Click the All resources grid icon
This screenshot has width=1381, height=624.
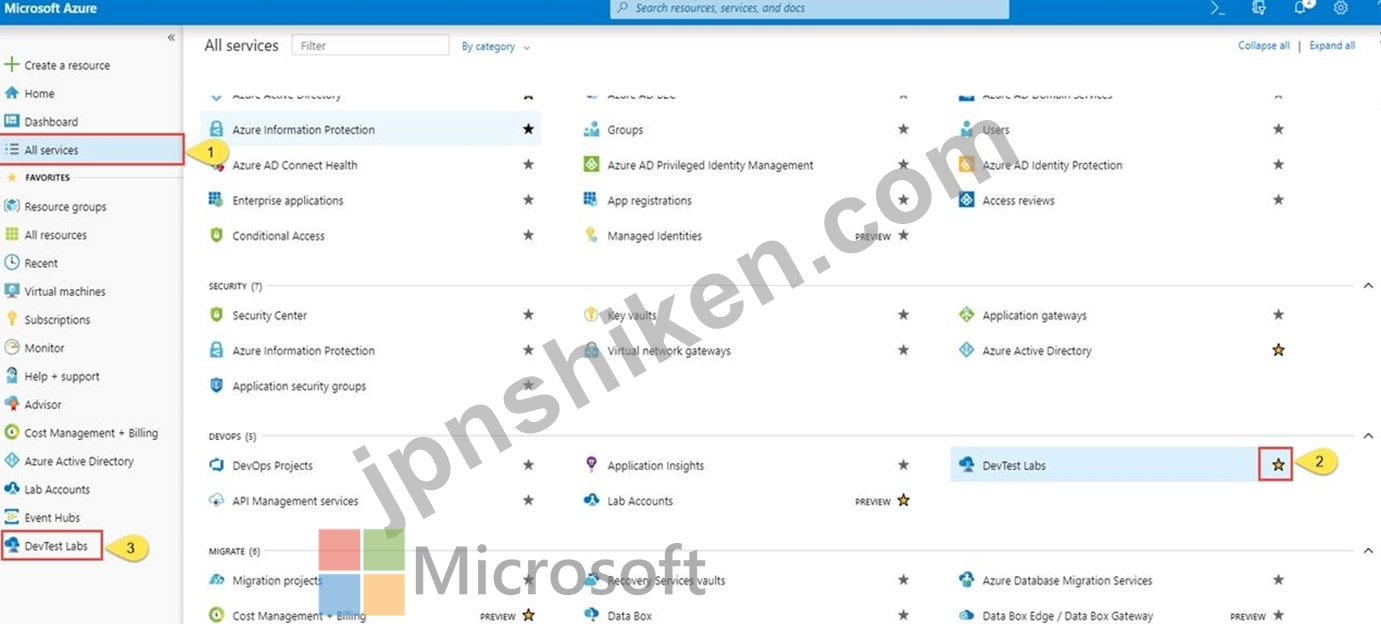(12, 234)
